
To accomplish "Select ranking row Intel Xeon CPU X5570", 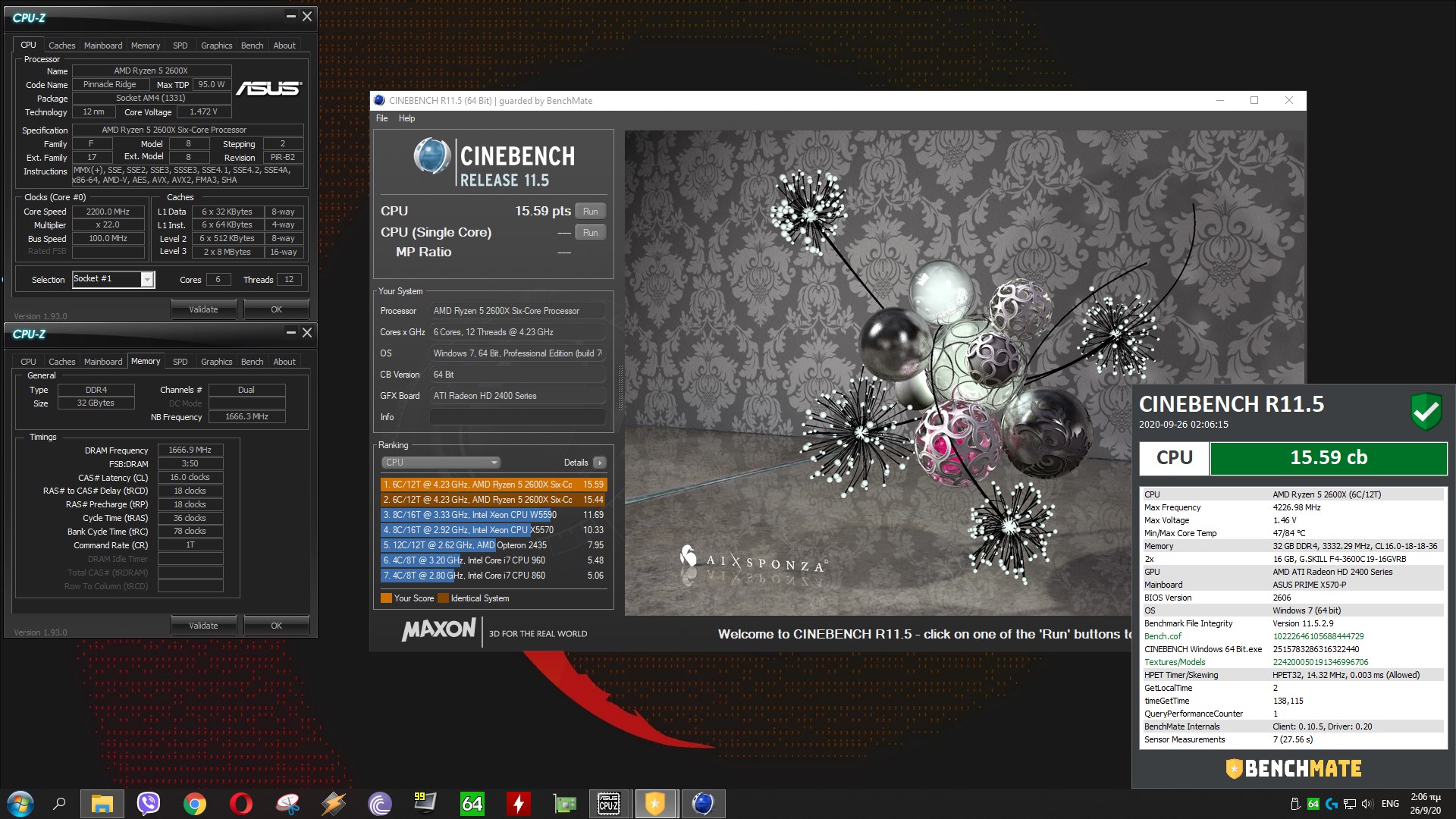I will 494,530.
